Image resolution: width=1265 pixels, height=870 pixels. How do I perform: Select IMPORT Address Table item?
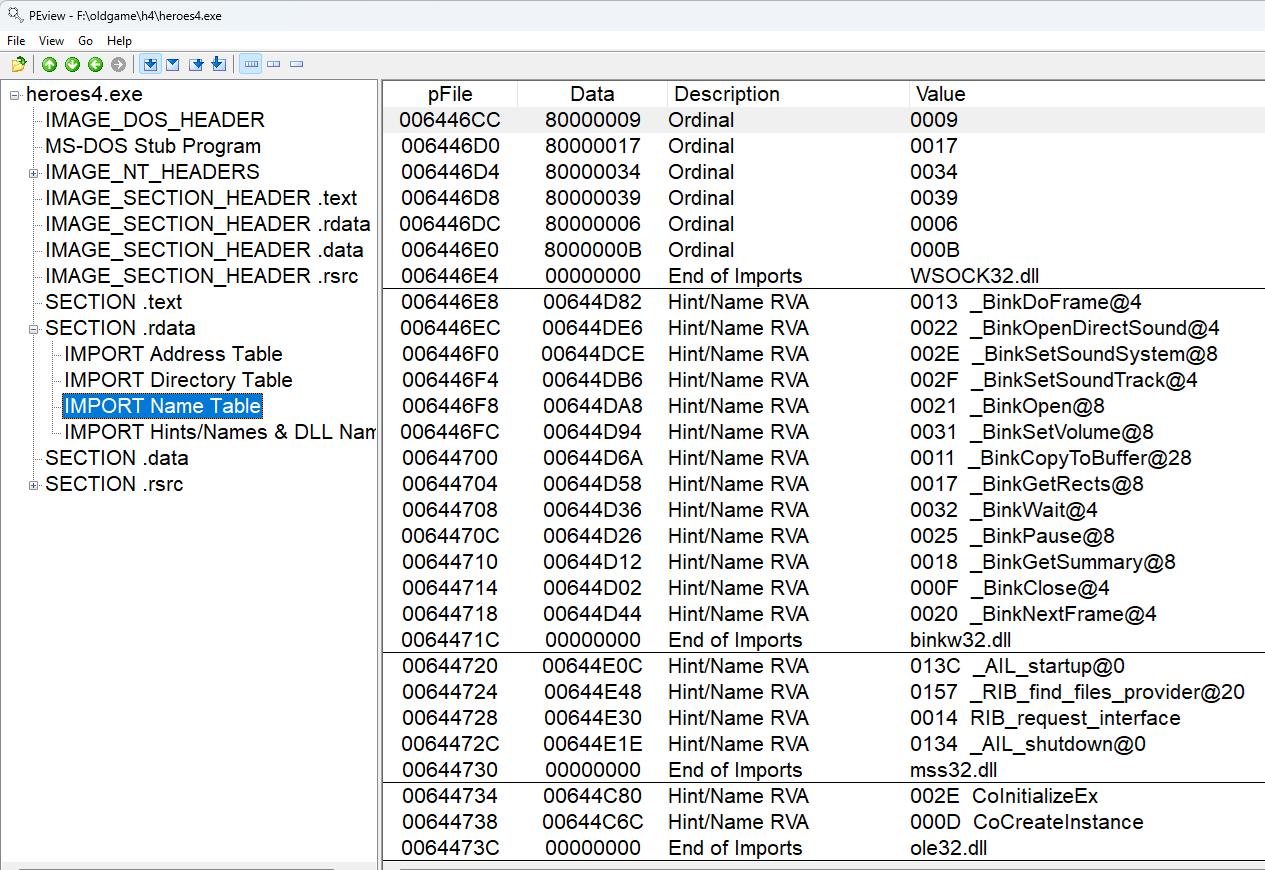coord(173,354)
